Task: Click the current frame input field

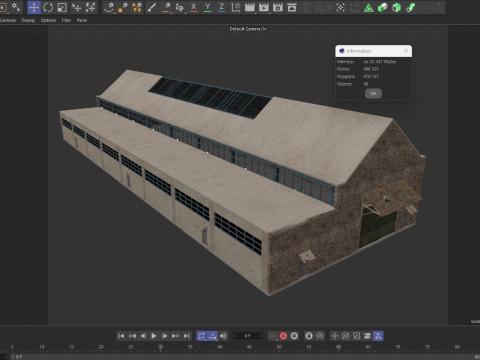Action: pos(247,336)
